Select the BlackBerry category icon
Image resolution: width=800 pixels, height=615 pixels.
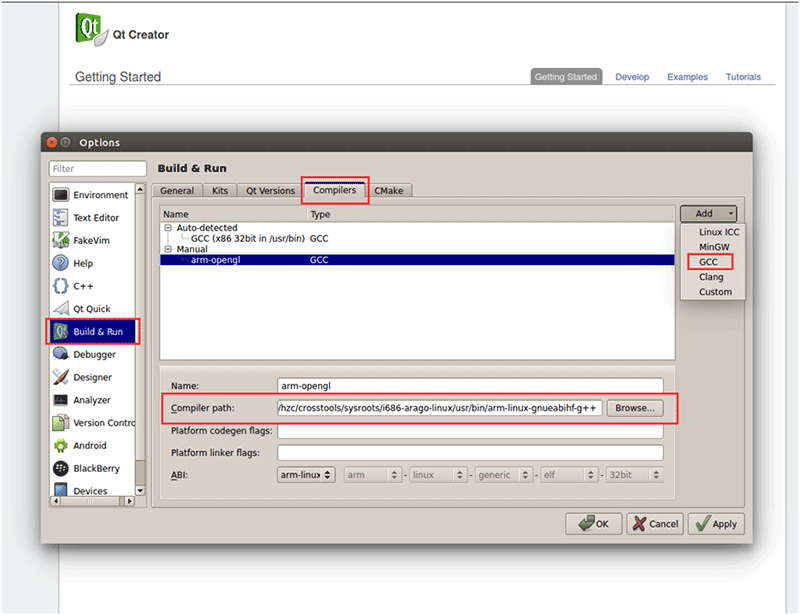coord(61,468)
